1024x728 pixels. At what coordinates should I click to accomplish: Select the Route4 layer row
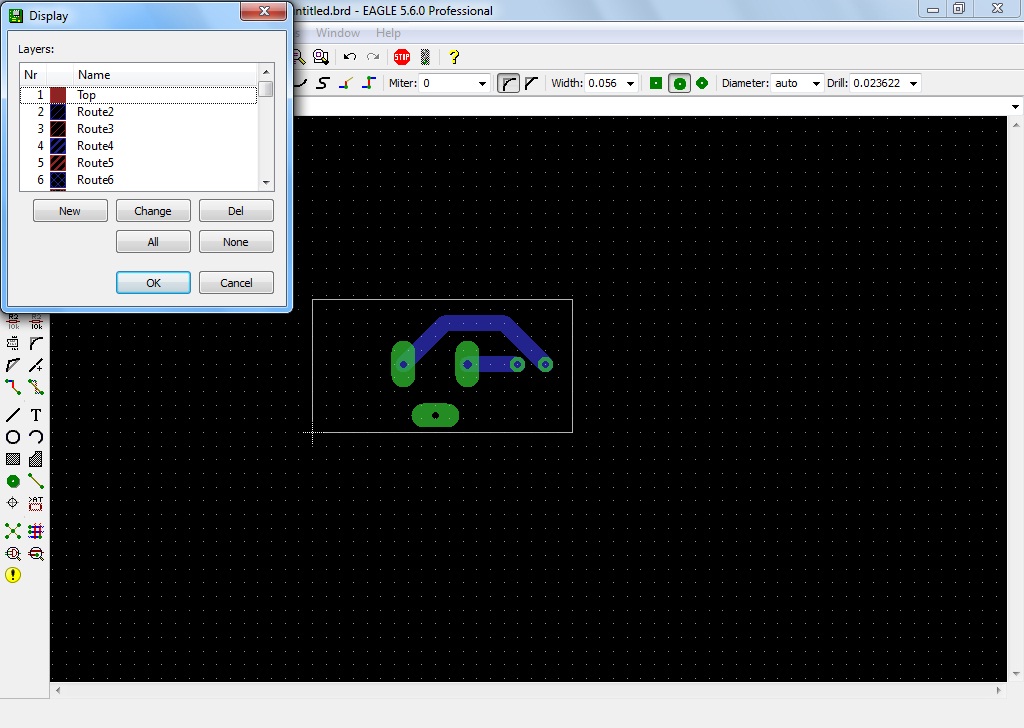(138, 146)
